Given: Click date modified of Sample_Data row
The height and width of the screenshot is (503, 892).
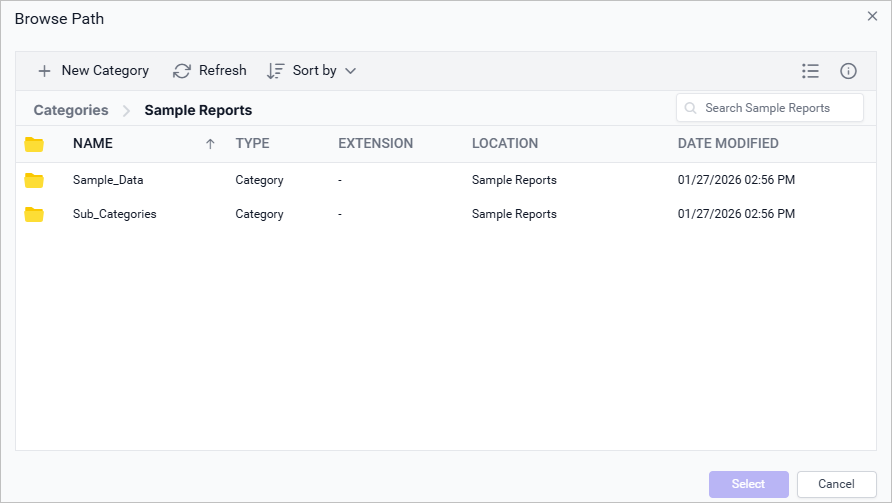Looking at the screenshot, I should point(736,180).
